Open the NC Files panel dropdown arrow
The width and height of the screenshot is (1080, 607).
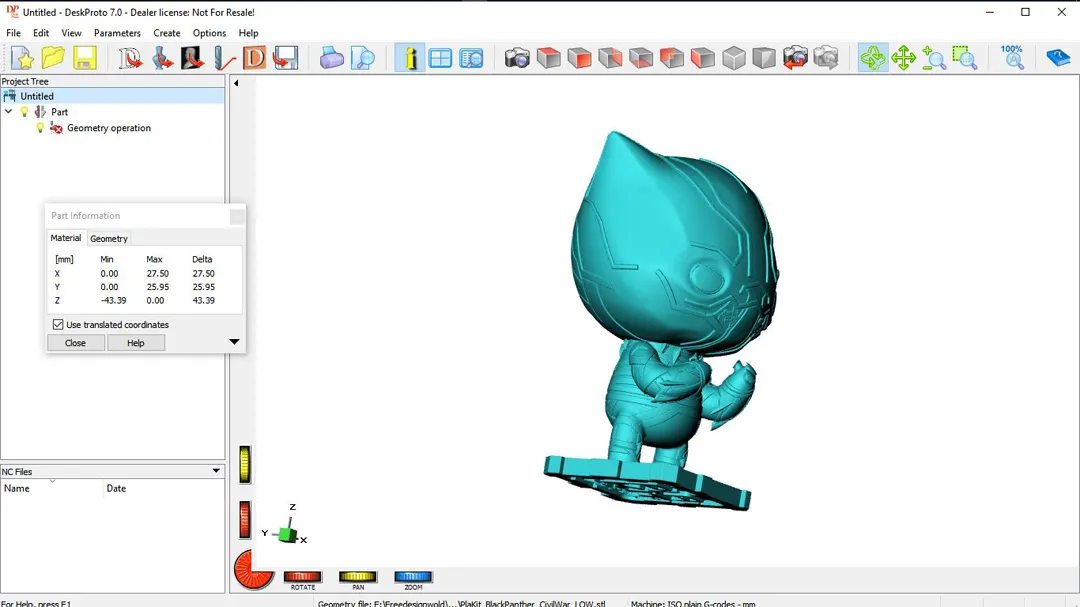[x=216, y=471]
